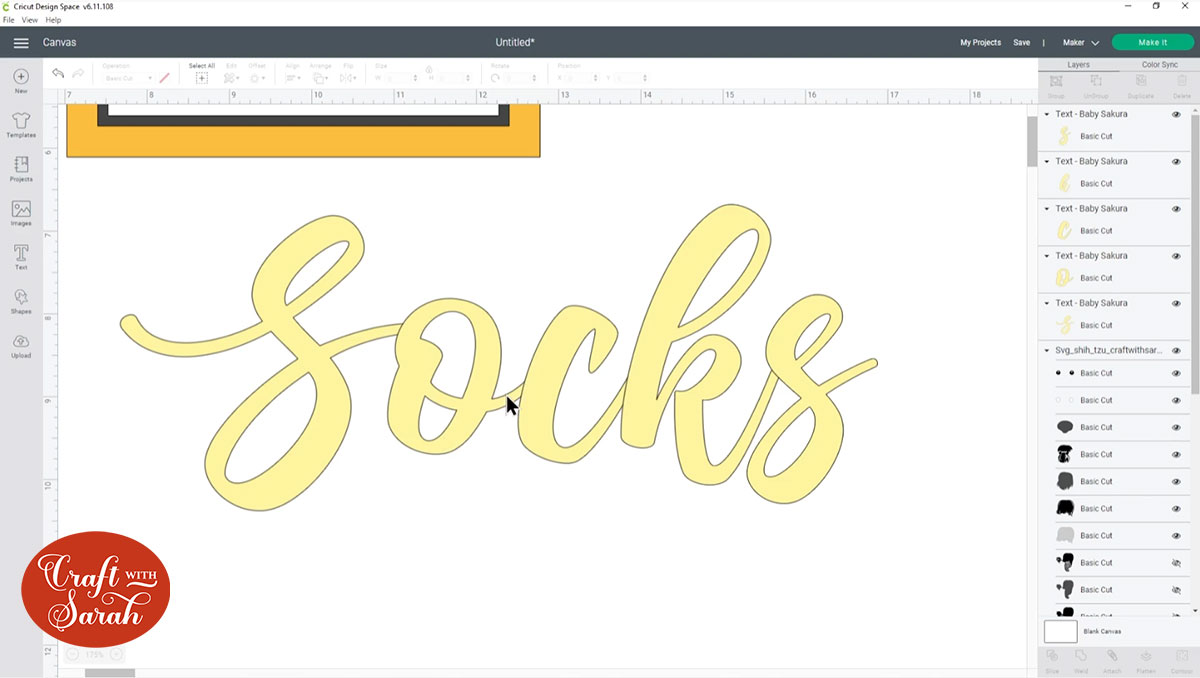This screenshot has width=1200, height=678.
Task: Open the File menu
Action: (x=8, y=19)
